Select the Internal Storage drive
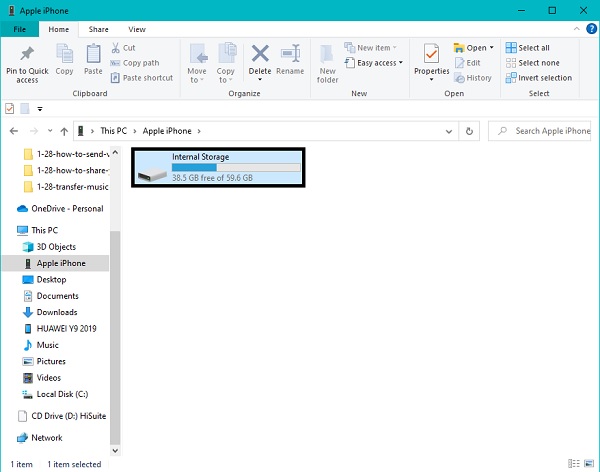This screenshot has width=600, height=472. coord(218,167)
